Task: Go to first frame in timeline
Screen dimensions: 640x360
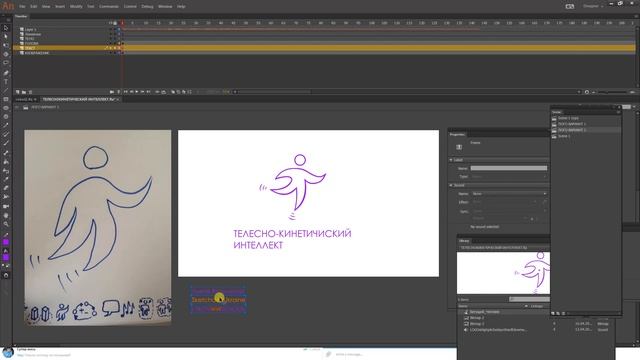Action: tap(126, 92)
